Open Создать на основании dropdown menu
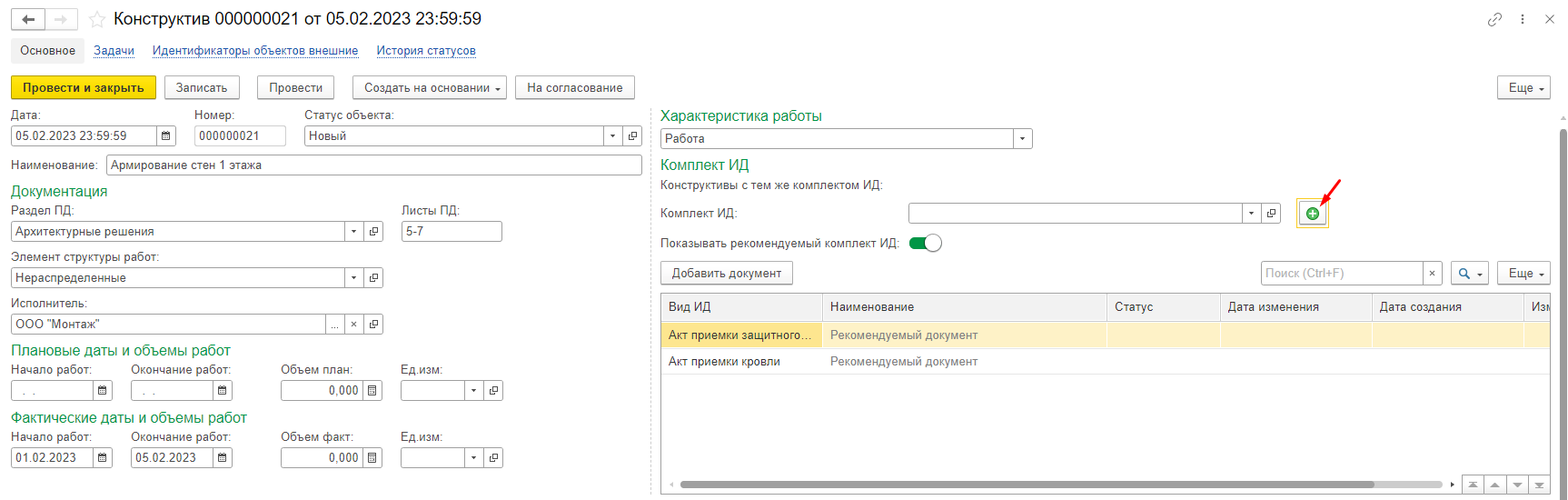This screenshot has height=500, width=1568. 429,88
